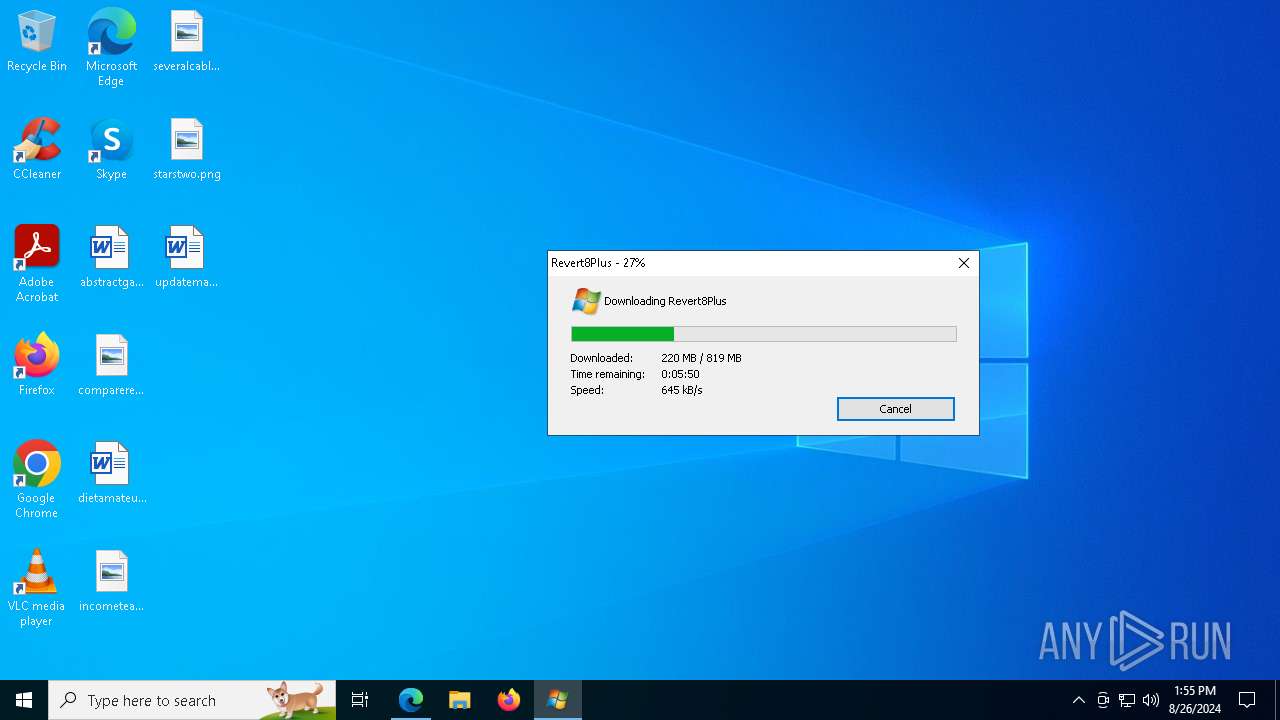Viewport: 1280px width, 720px height.
Task: Select the Microsoft Edge desktop shortcut
Action: pyautogui.click(x=111, y=48)
